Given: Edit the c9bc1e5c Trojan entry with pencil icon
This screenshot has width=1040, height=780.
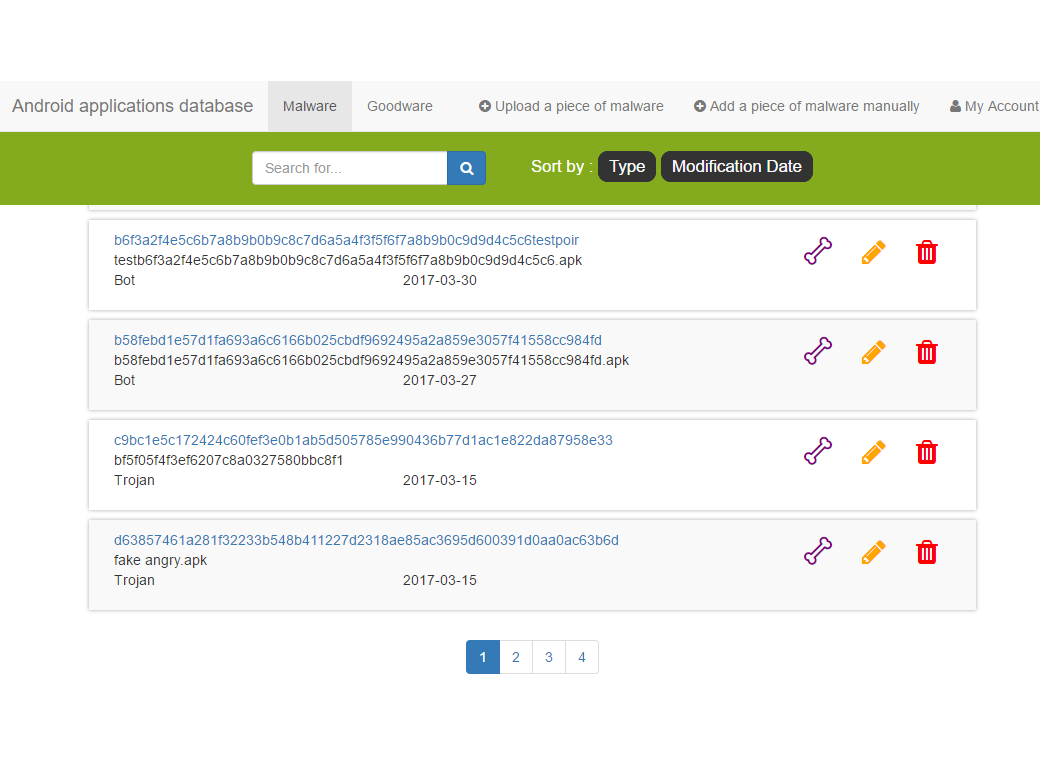Looking at the screenshot, I should 872,452.
